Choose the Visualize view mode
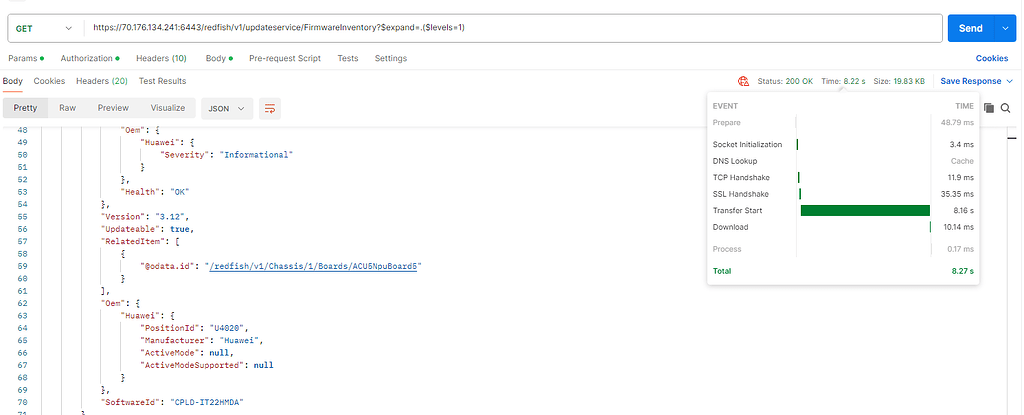This screenshot has height=415, width=1024. 168,108
